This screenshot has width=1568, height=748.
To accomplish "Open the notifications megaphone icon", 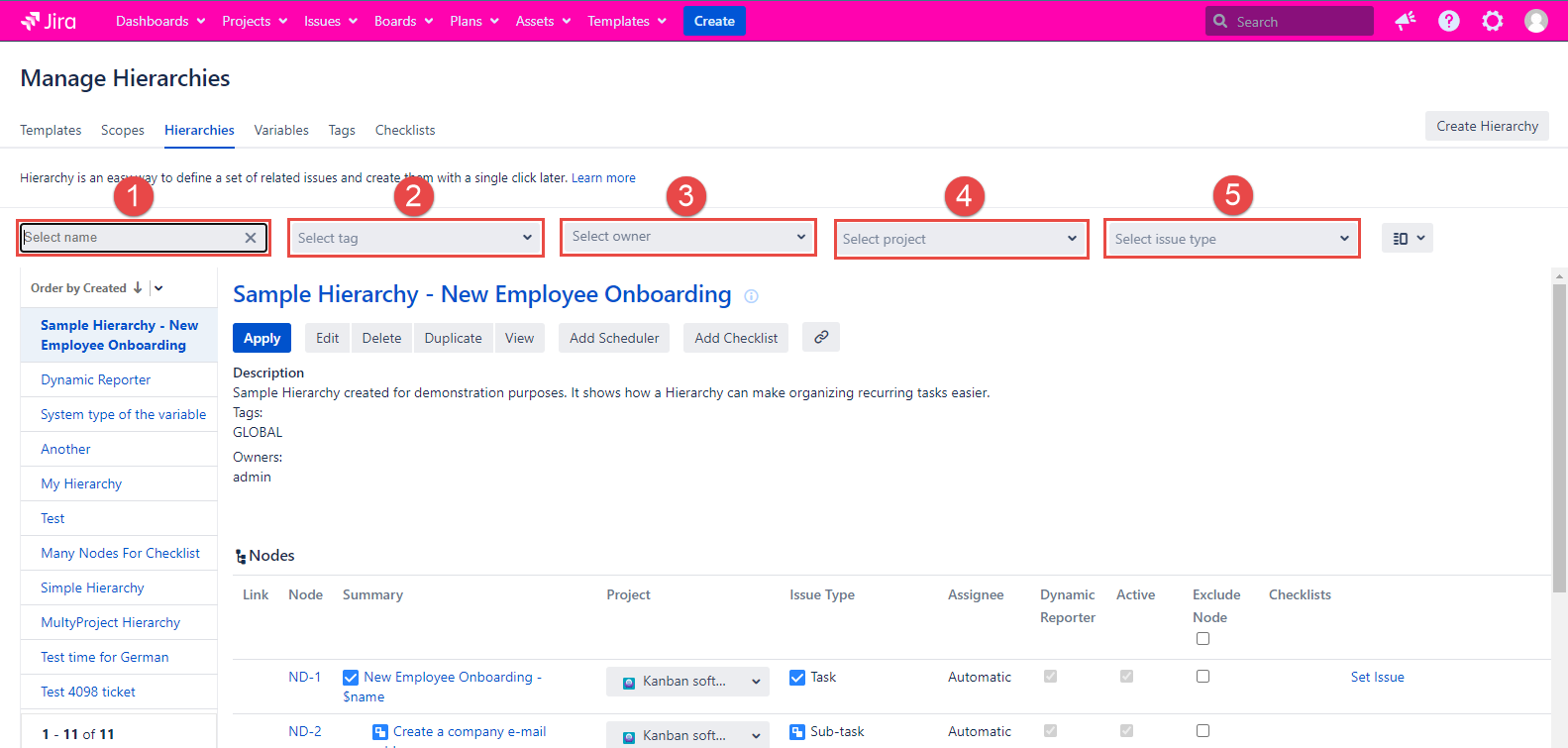I will click(x=1405, y=21).
